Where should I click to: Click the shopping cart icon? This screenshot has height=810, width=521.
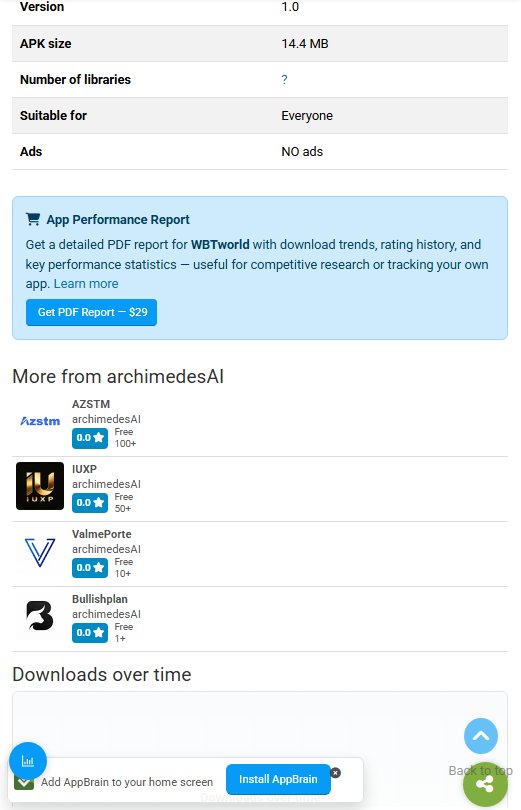[x=33, y=220]
